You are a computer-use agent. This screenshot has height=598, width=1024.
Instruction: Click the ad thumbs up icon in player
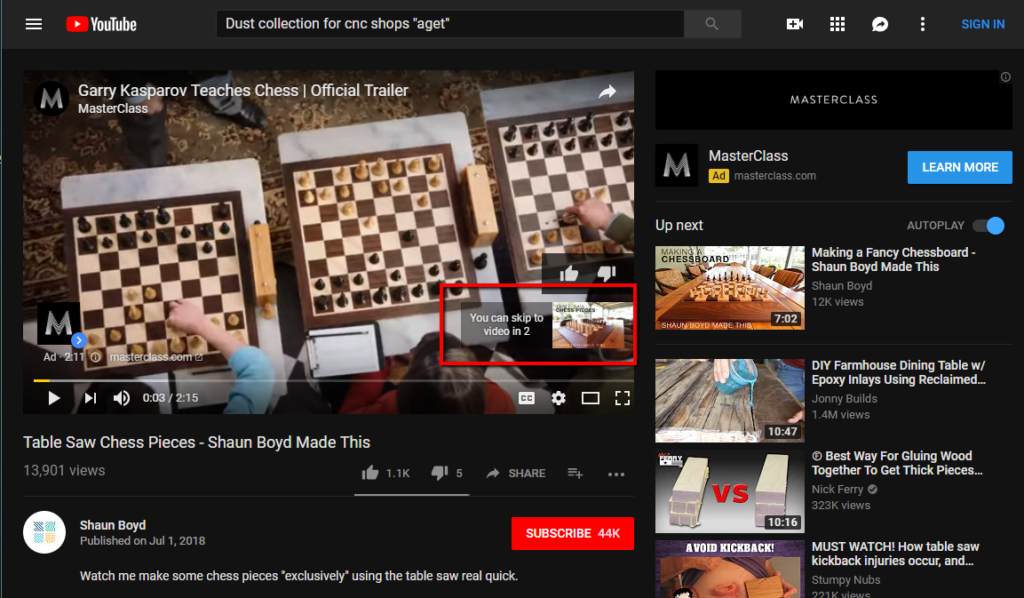569,273
